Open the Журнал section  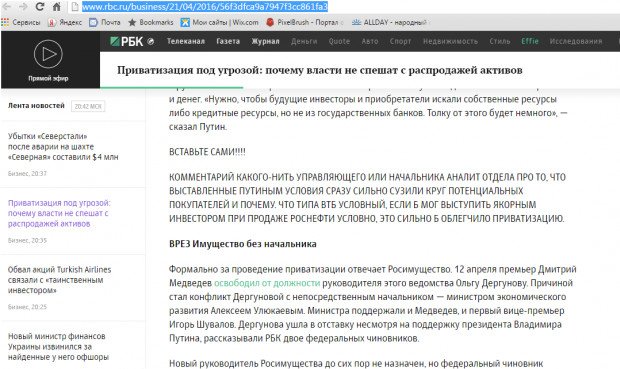click(265, 41)
